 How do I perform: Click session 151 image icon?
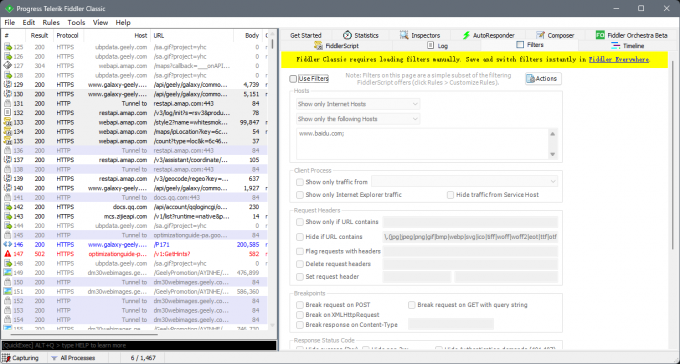tap(7, 292)
